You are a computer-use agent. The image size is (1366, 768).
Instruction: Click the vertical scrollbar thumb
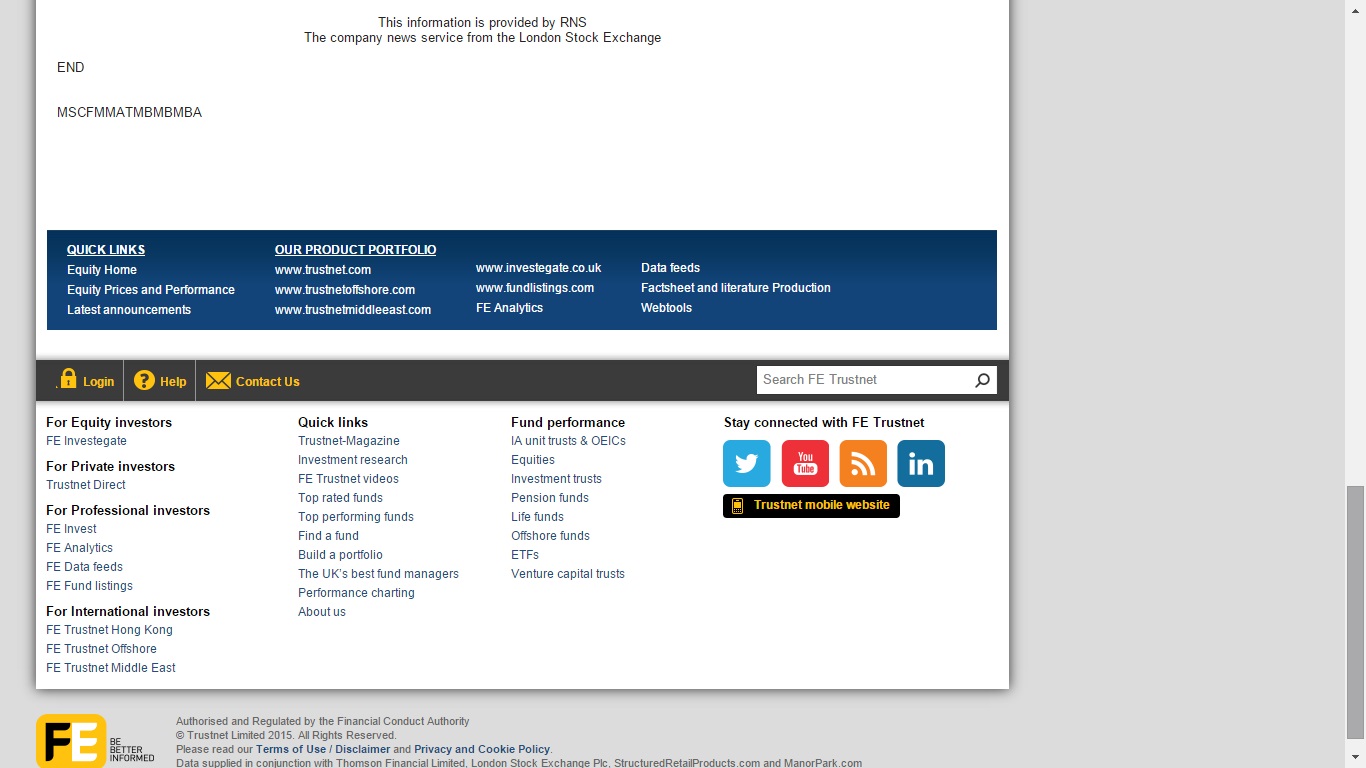pyautogui.click(x=1355, y=611)
